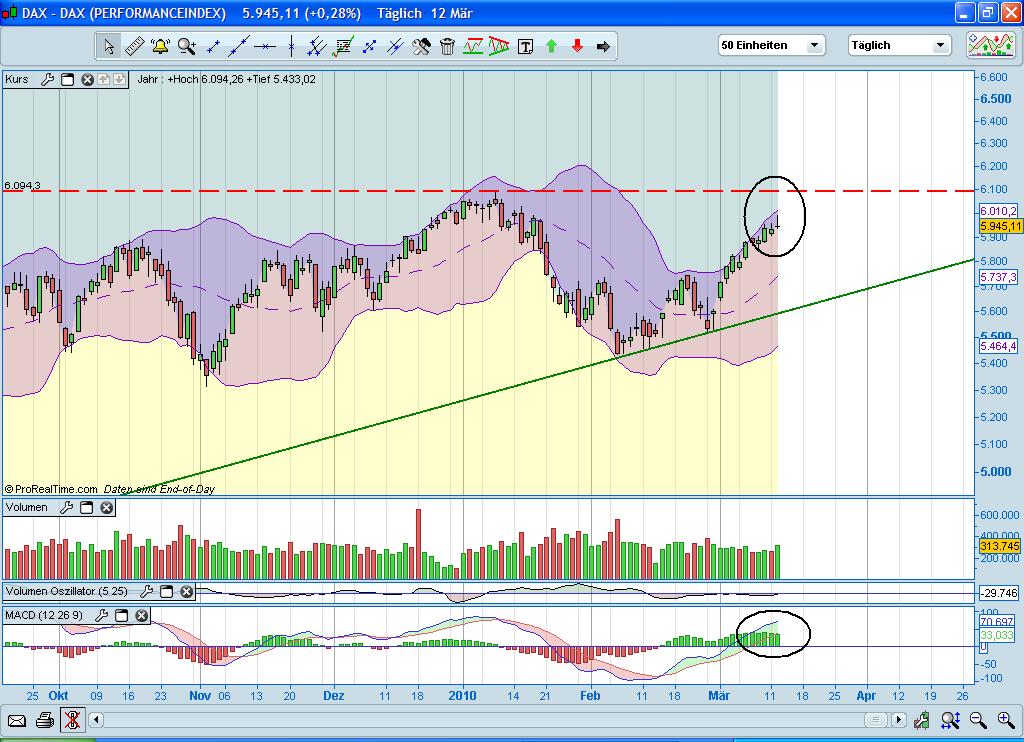Pick the parallel channel lines tool

pyautogui.click(x=317, y=46)
